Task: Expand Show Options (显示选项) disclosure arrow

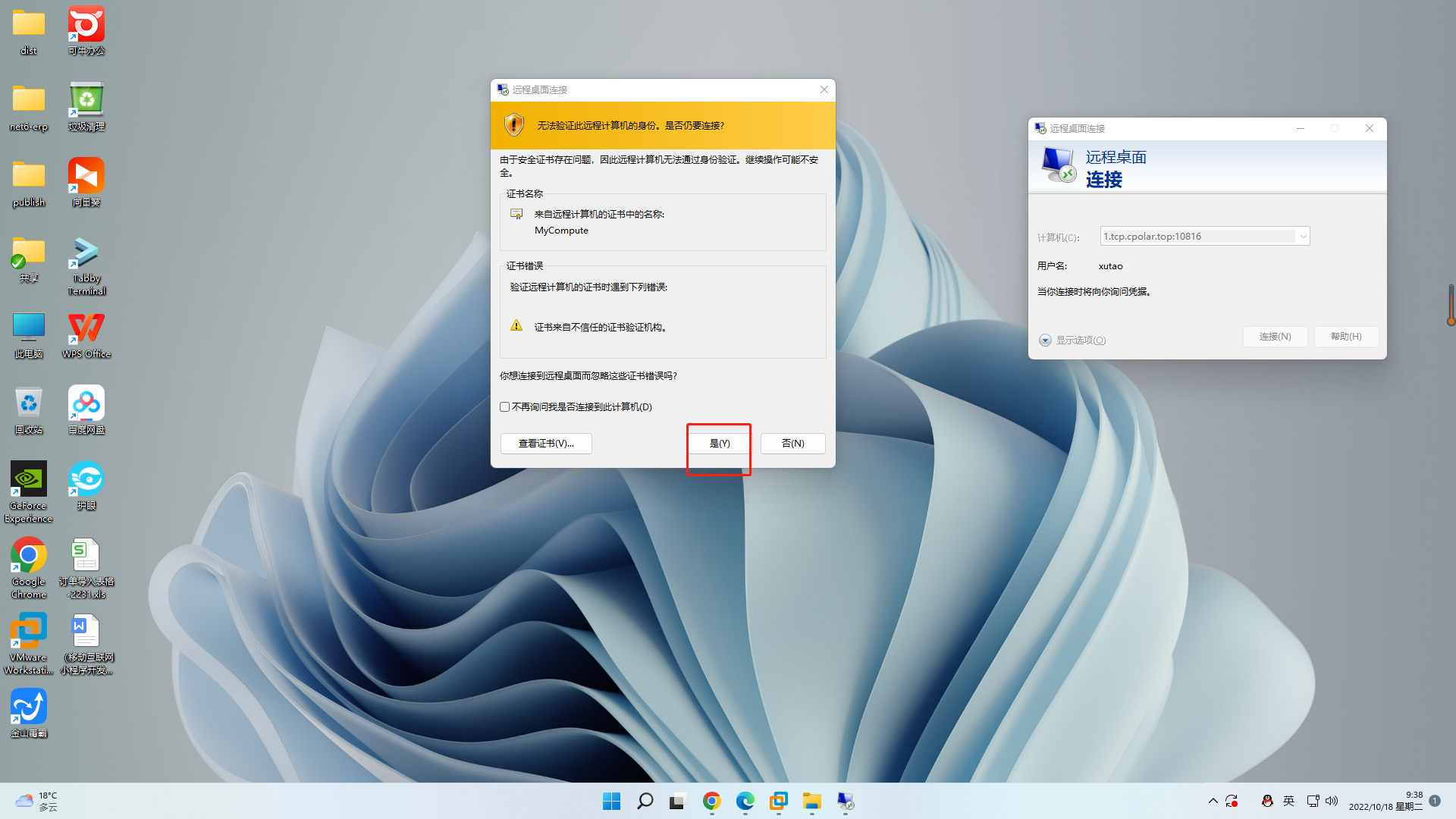Action: (x=1045, y=340)
